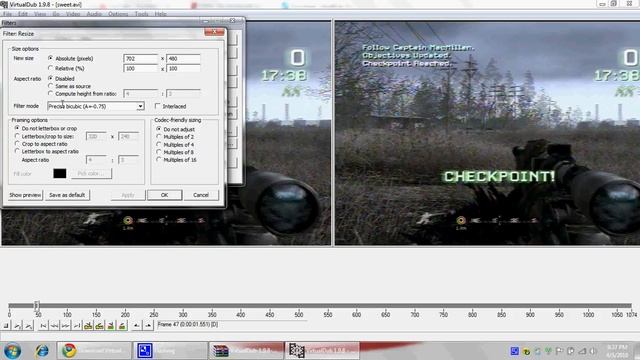Open the Action Center flag tray icon
Screen dimensions: 640x360
(x=559, y=351)
